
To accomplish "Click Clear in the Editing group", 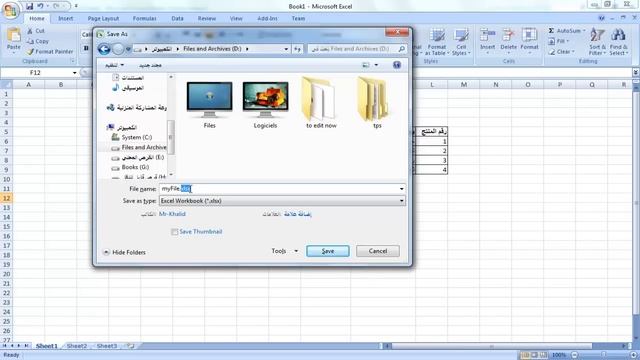I will click(x=561, y=52).
